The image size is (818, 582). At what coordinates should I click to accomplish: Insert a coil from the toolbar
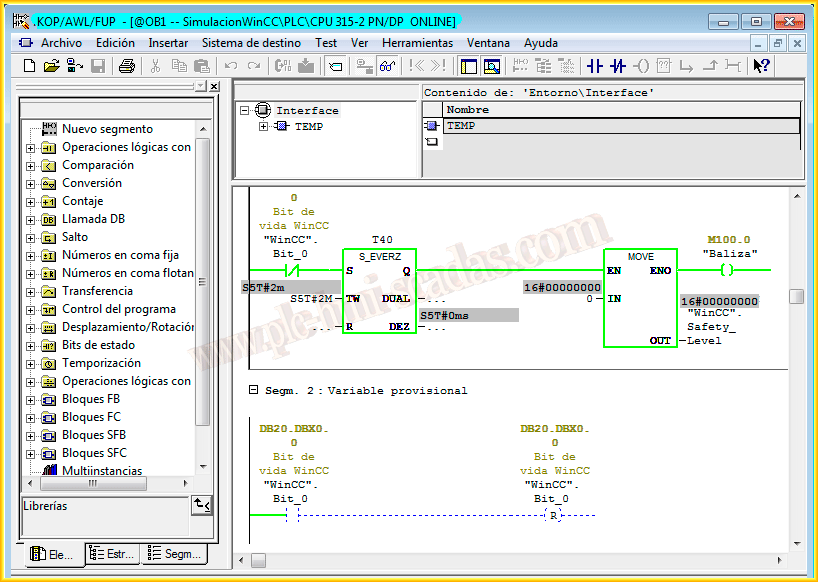pyautogui.click(x=641, y=66)
